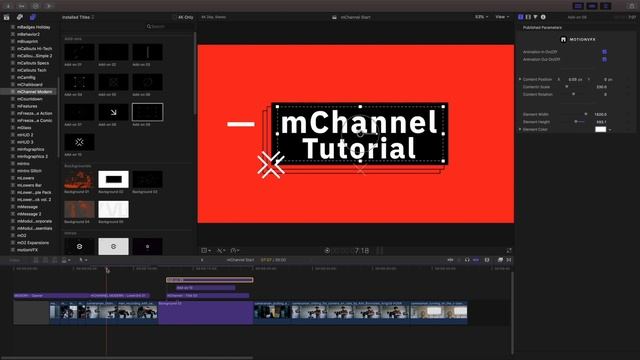Select the mBadges Holiday category

[33, 27]
